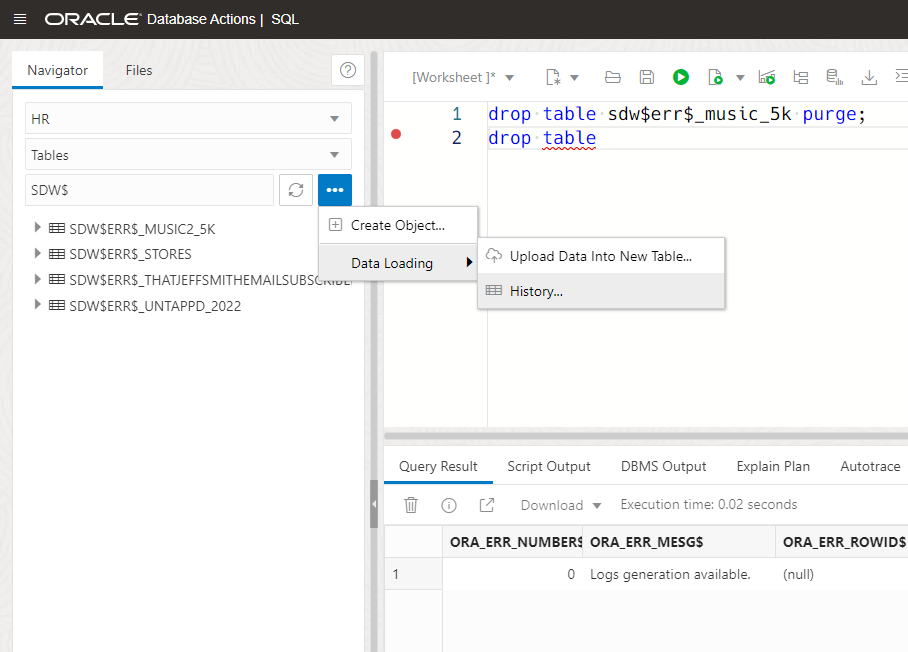Screen dimensions: 908x652
Task: Click the SDW$ search filter field
Action: point(149,190)
